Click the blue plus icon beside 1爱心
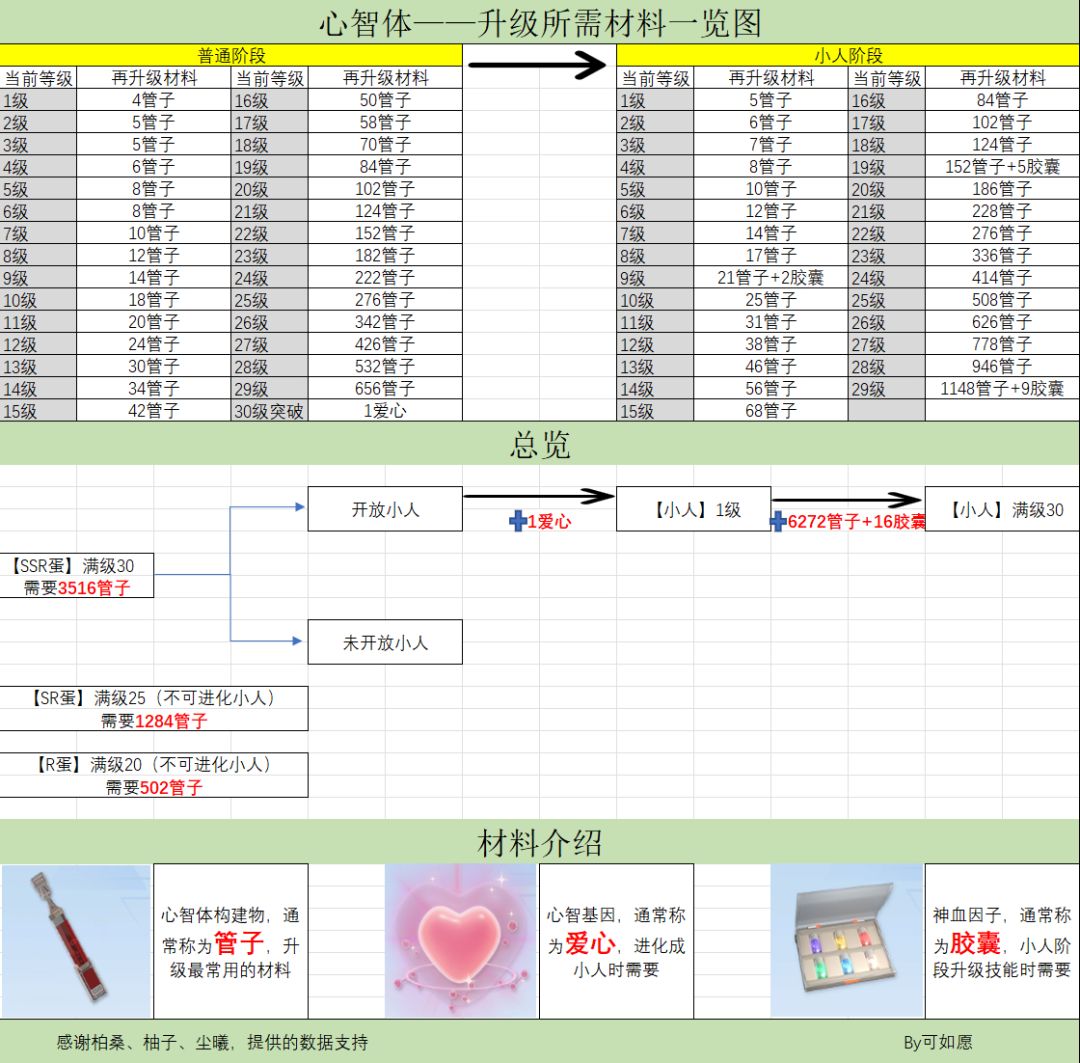 (x=518, y=522)
